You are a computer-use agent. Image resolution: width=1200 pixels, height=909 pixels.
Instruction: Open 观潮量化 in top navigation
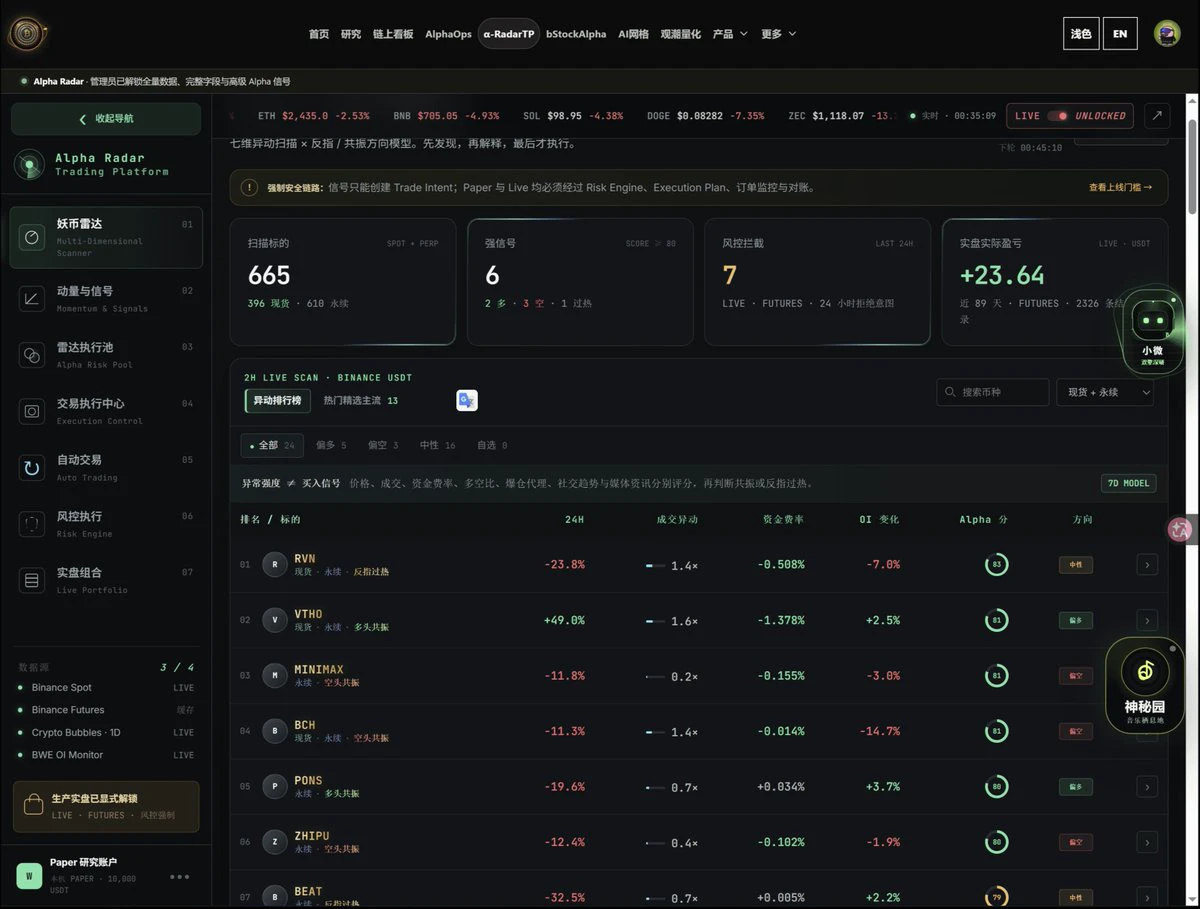[x=681, y=34]
